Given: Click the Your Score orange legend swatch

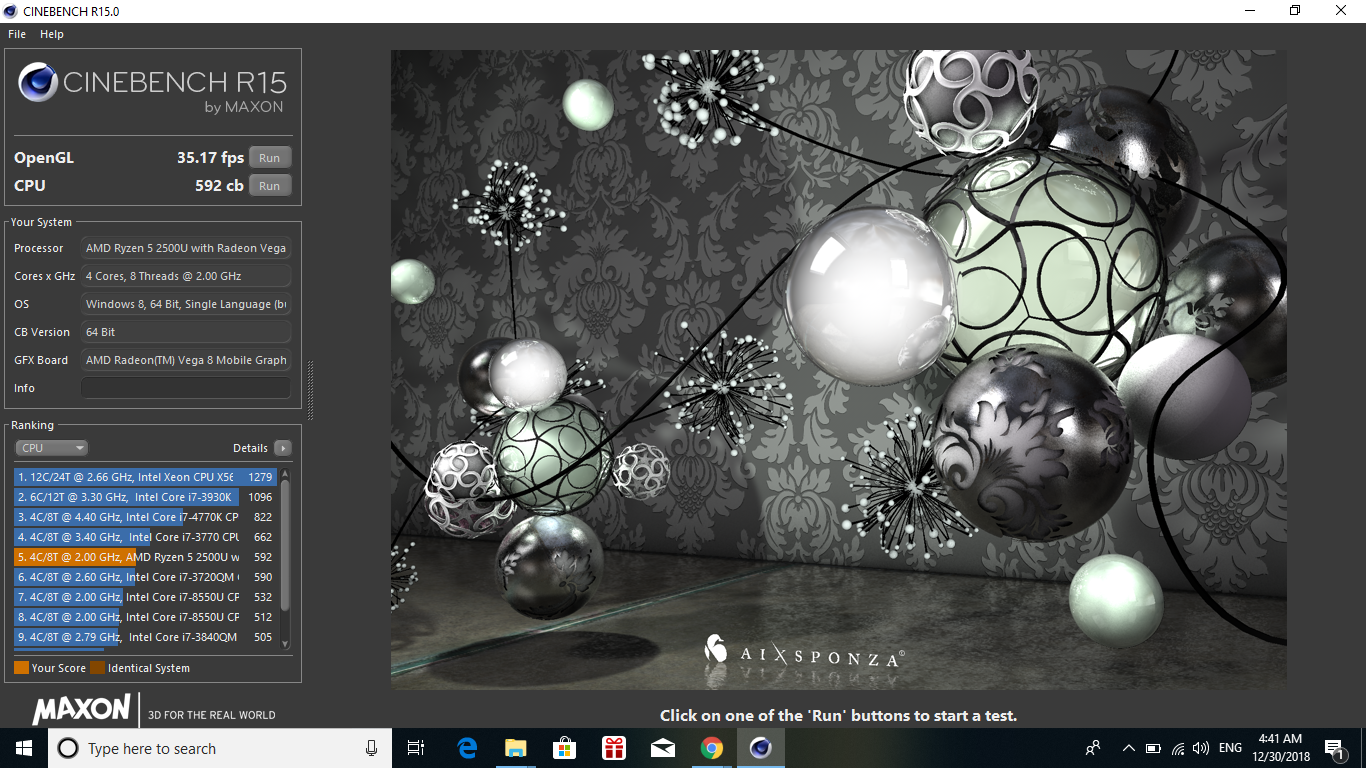Looking at the screenshot, I should pos(21,668).
